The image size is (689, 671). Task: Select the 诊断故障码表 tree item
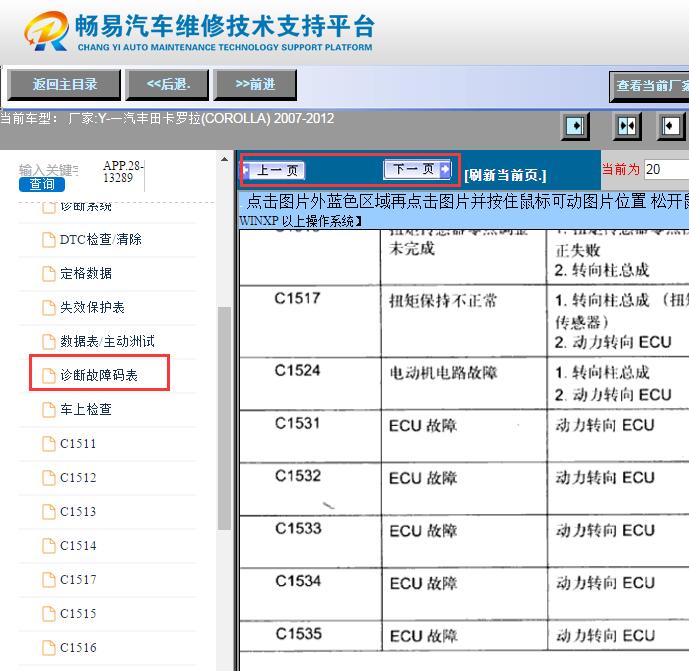coord(99,375)
